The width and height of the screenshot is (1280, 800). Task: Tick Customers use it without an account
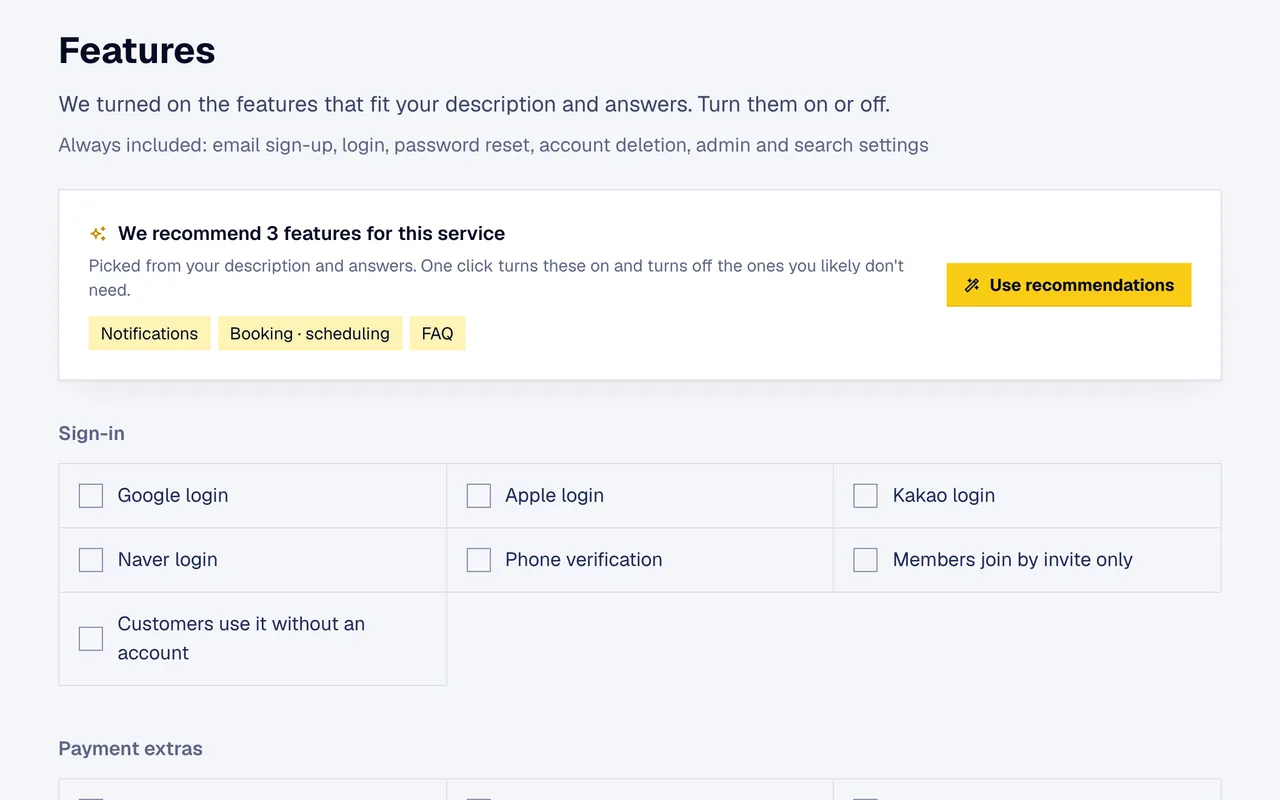[x=91, y=638]
